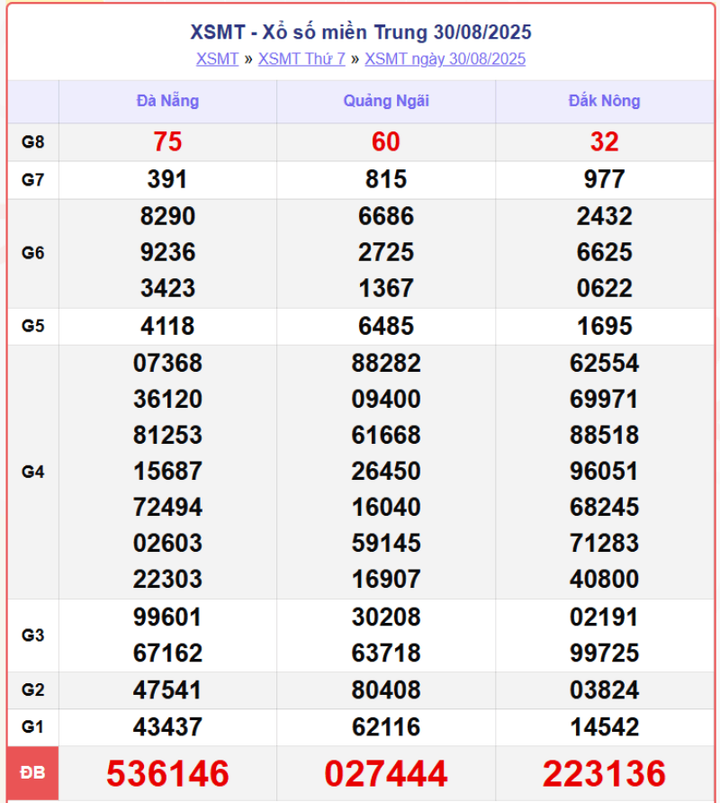Open XSMT ngày 30/08/2025 link
The width and height of the screenshot is (720, 803).
point(445,59)
